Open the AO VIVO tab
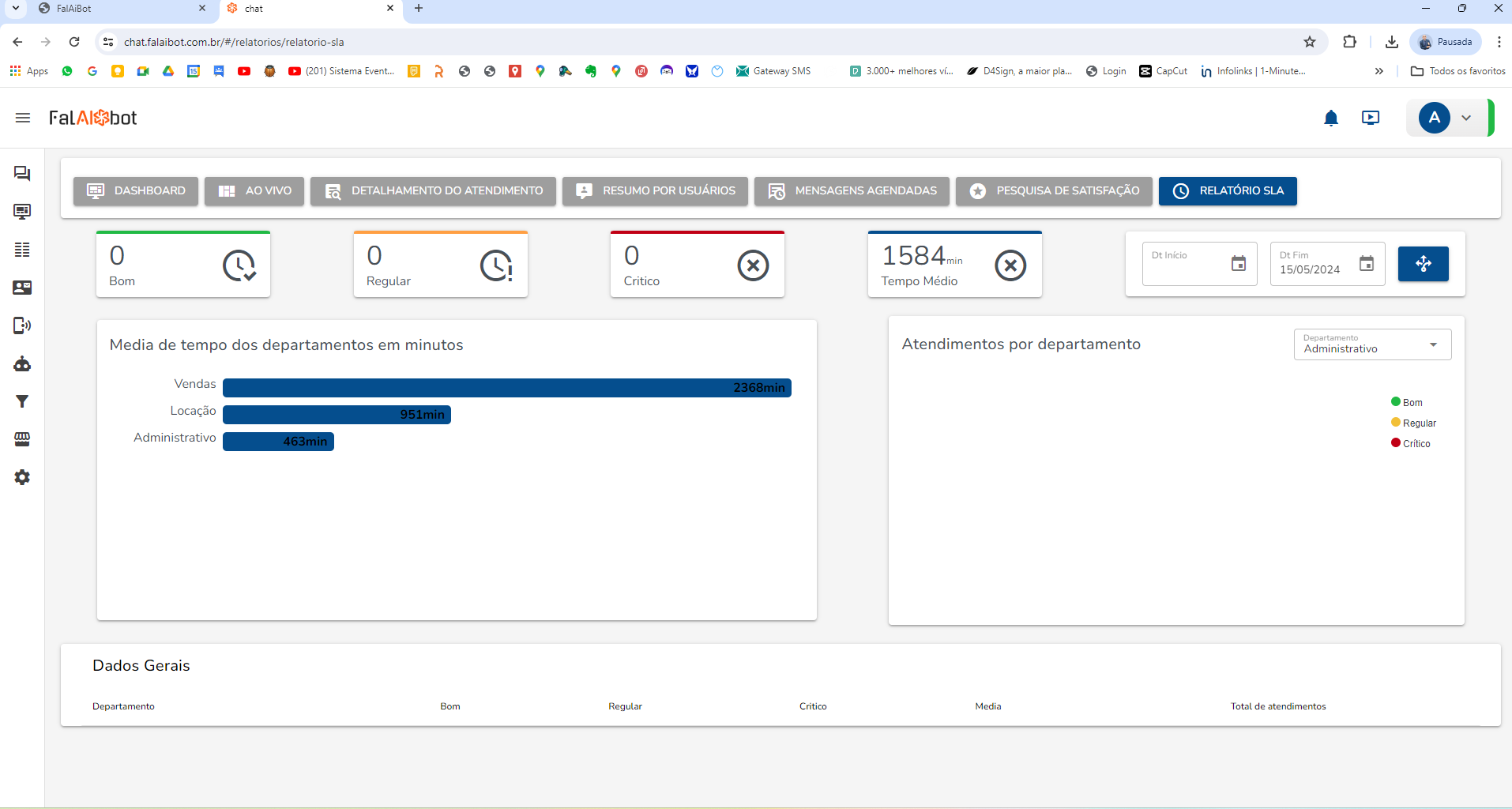 click(x=254, y=190)
